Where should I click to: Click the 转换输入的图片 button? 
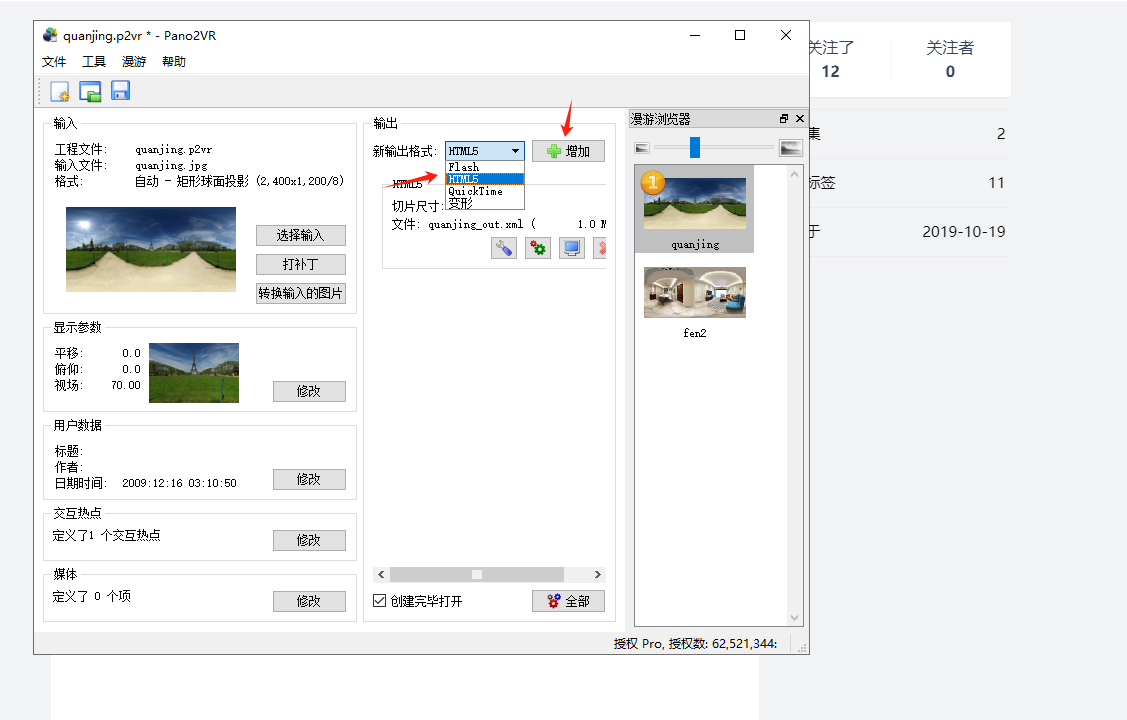click(x=300, y=293)
